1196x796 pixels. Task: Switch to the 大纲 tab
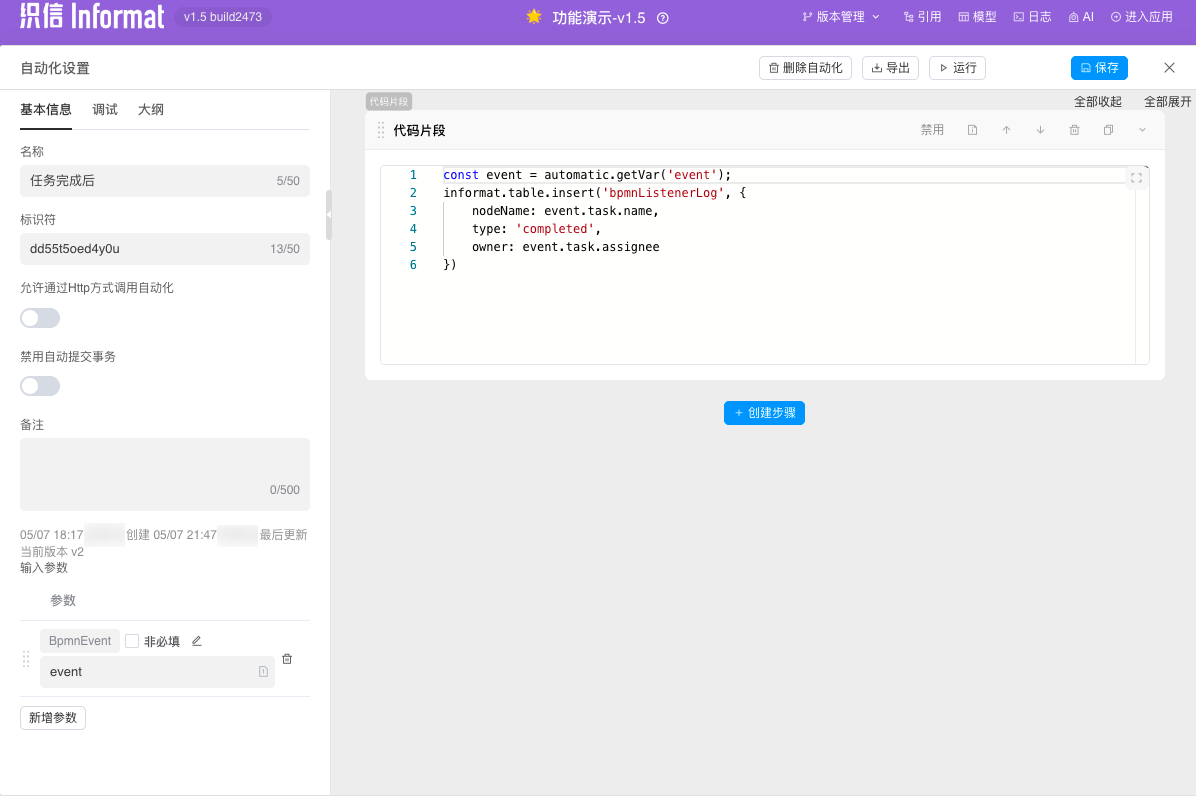click(150, 110)
